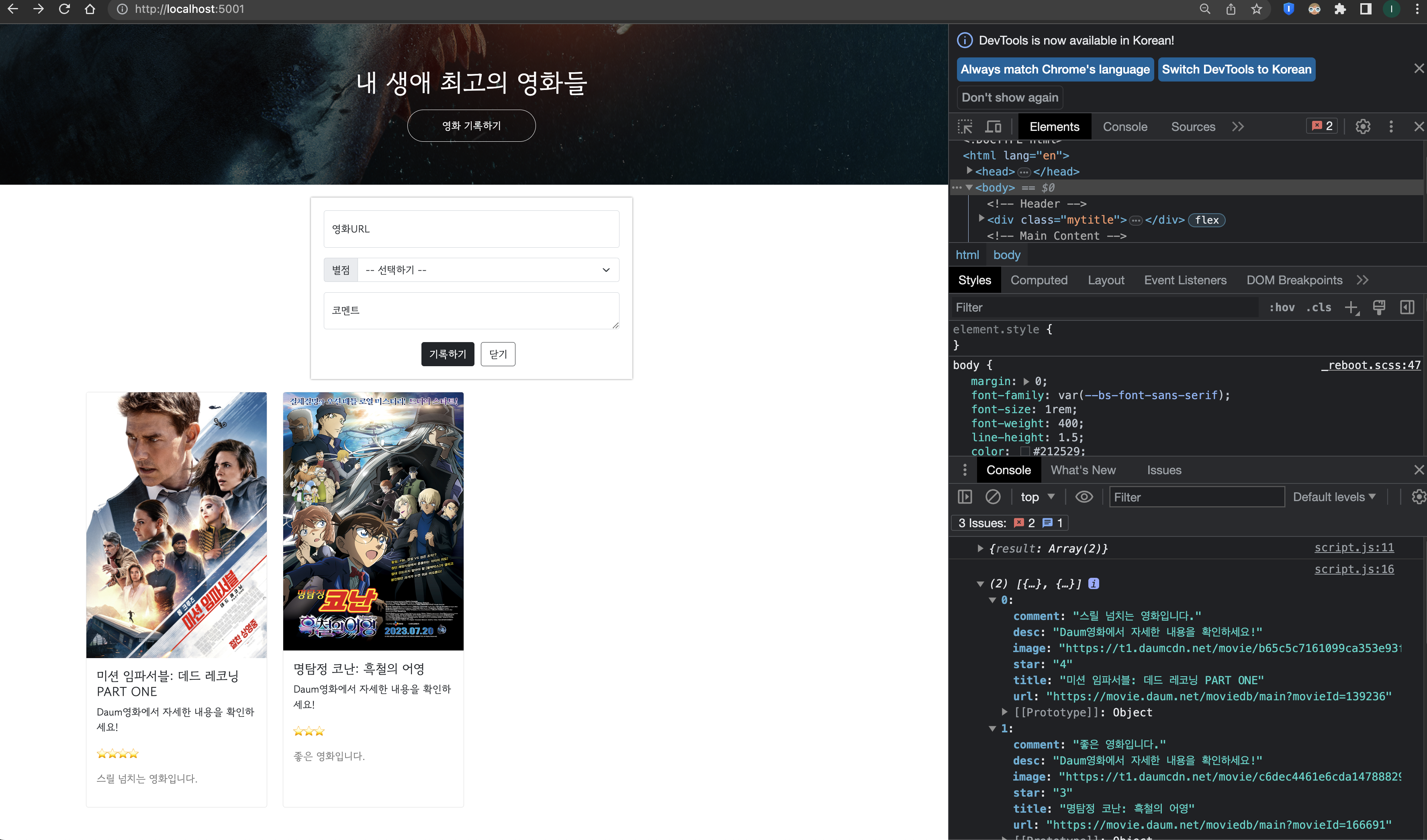Open DevTools settings gear icon
Viewport: 1427px width, 840px height.
coord(1362,127)
